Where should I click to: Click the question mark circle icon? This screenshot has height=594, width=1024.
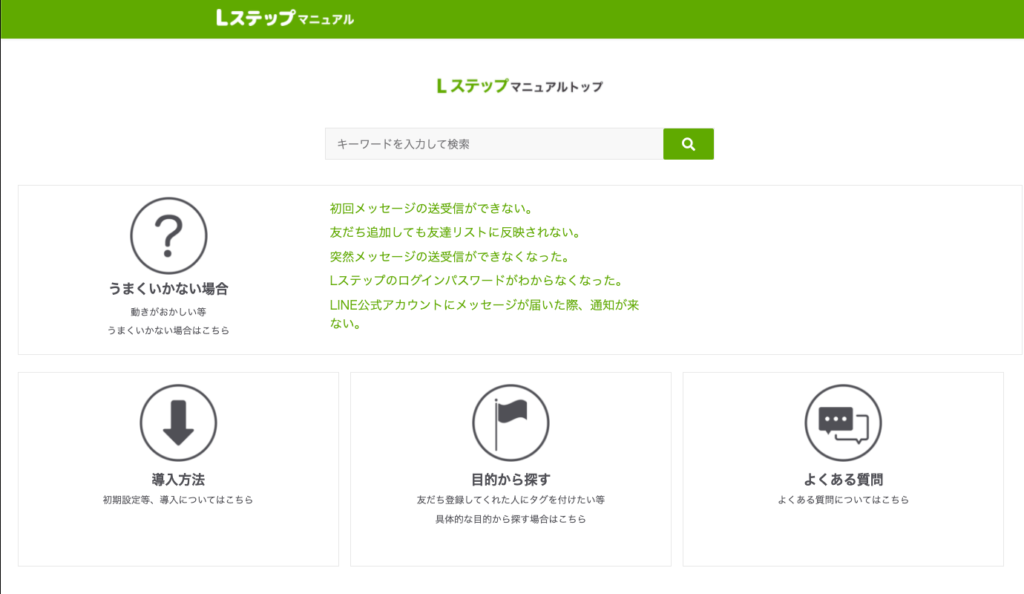[x=168, y=236]
